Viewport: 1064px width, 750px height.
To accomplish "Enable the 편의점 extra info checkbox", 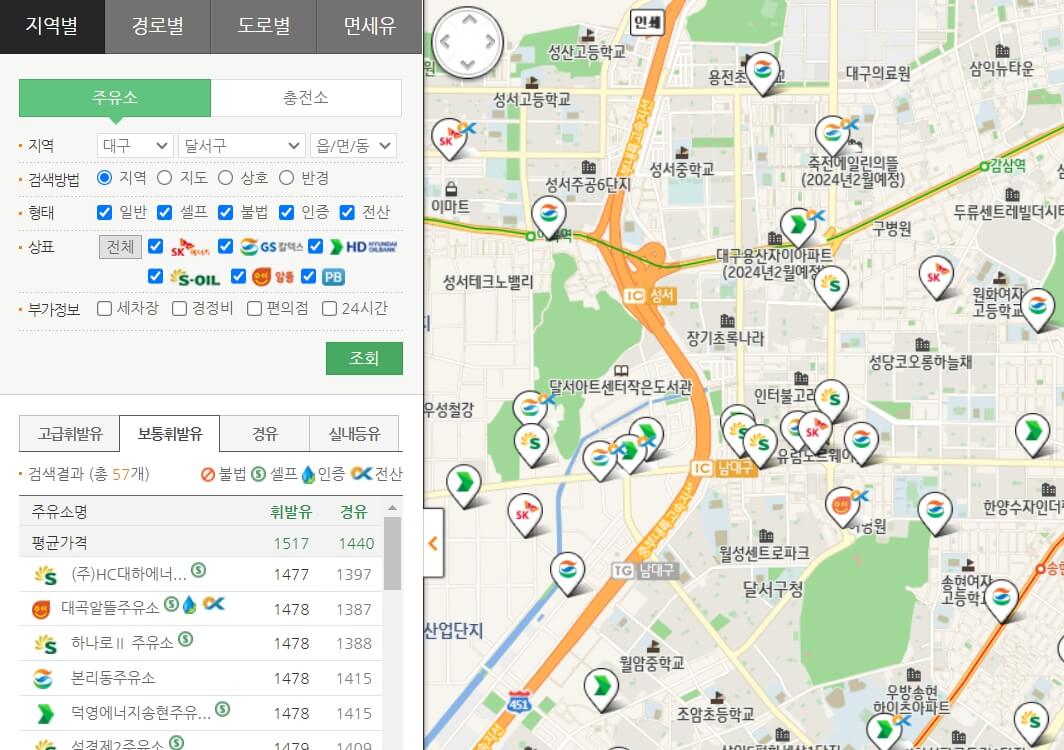I will (x=254, y=308).
